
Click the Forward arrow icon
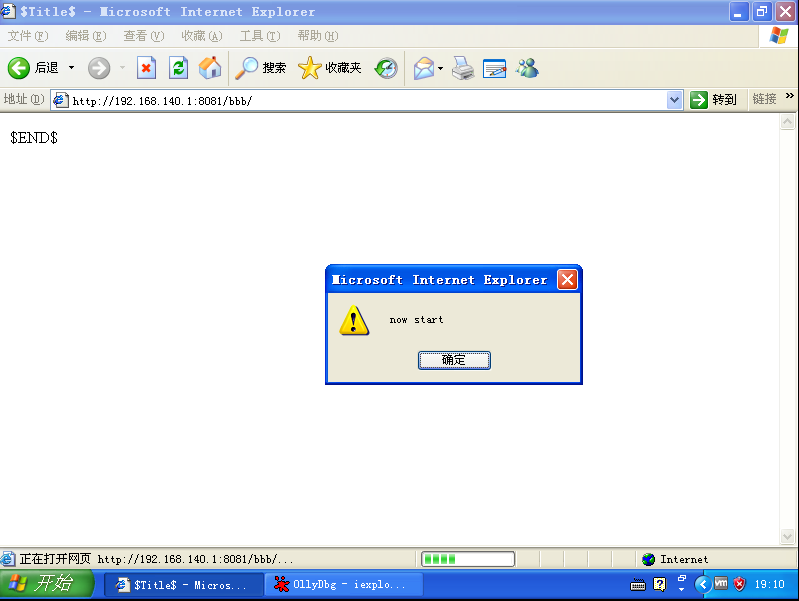(99, 68)
